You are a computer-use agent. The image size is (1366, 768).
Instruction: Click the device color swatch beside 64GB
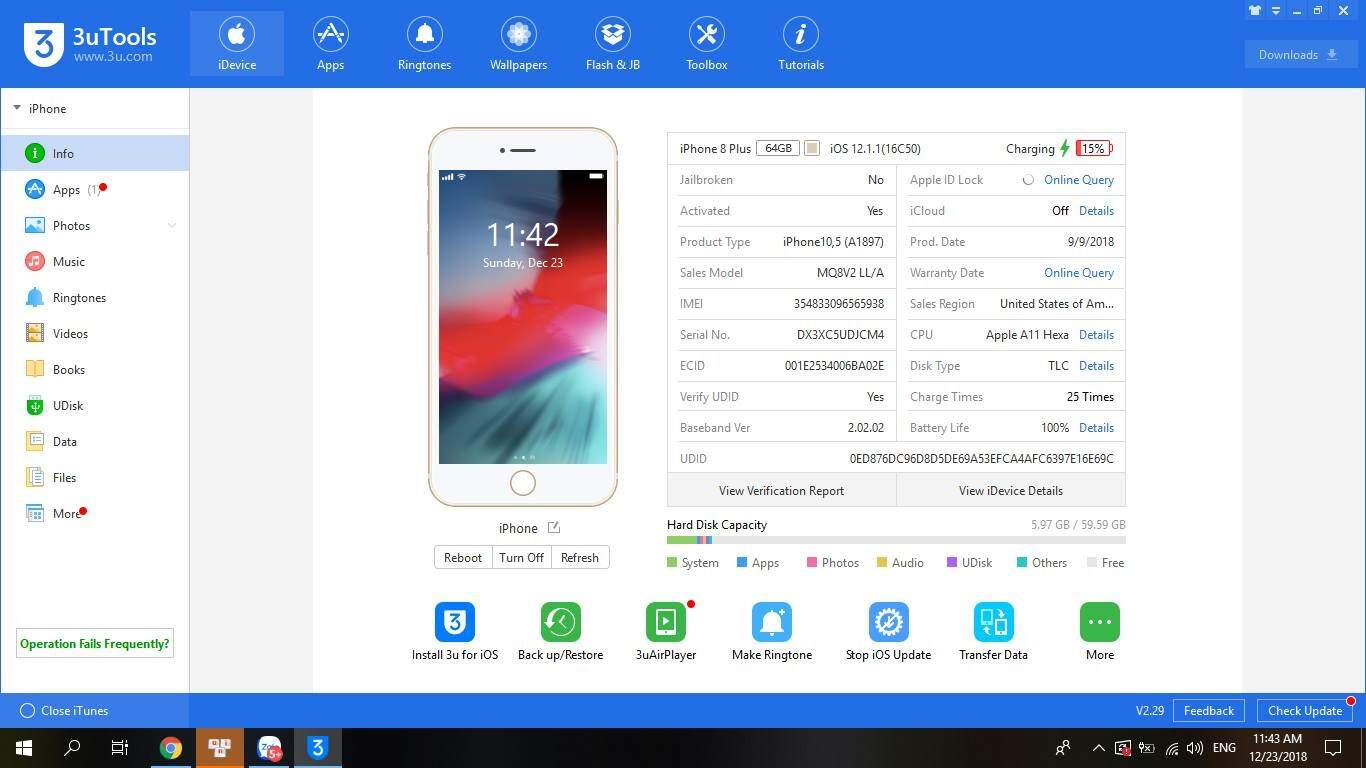[812, 149]
